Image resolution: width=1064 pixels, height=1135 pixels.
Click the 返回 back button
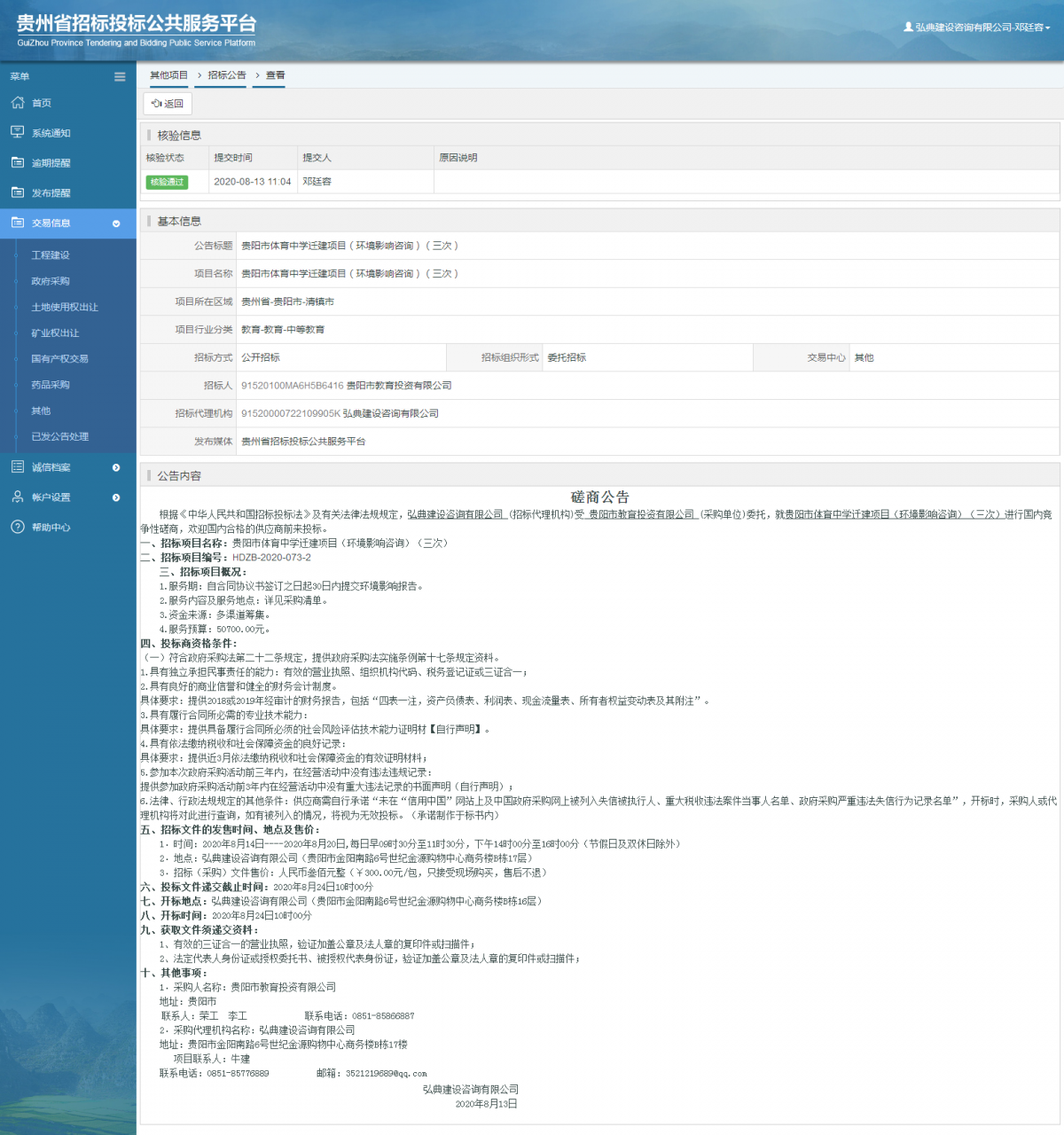click(x=168, y=104)
